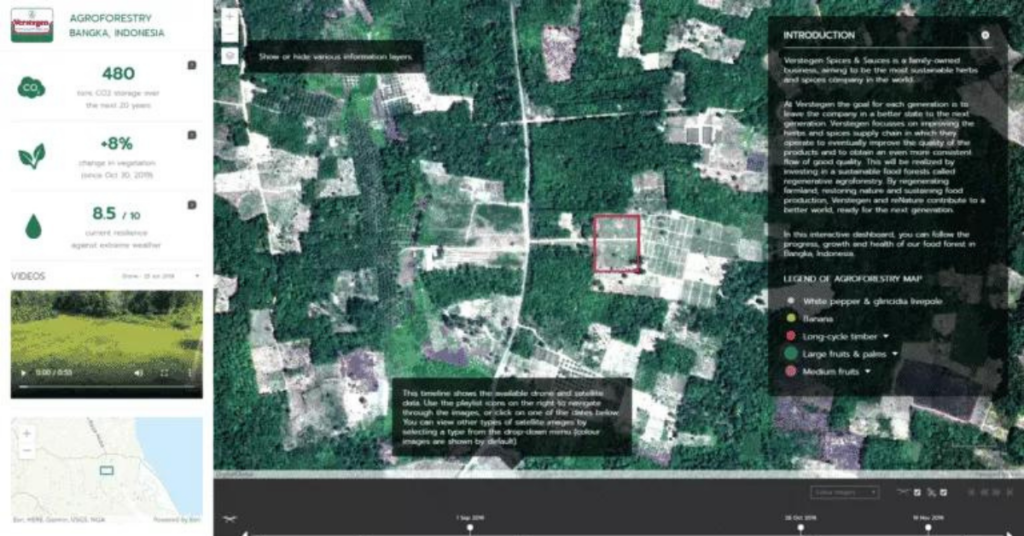Open the Colour images dropdown
The height and width of the screenshot is (536, 1024).
pos(845,492)
